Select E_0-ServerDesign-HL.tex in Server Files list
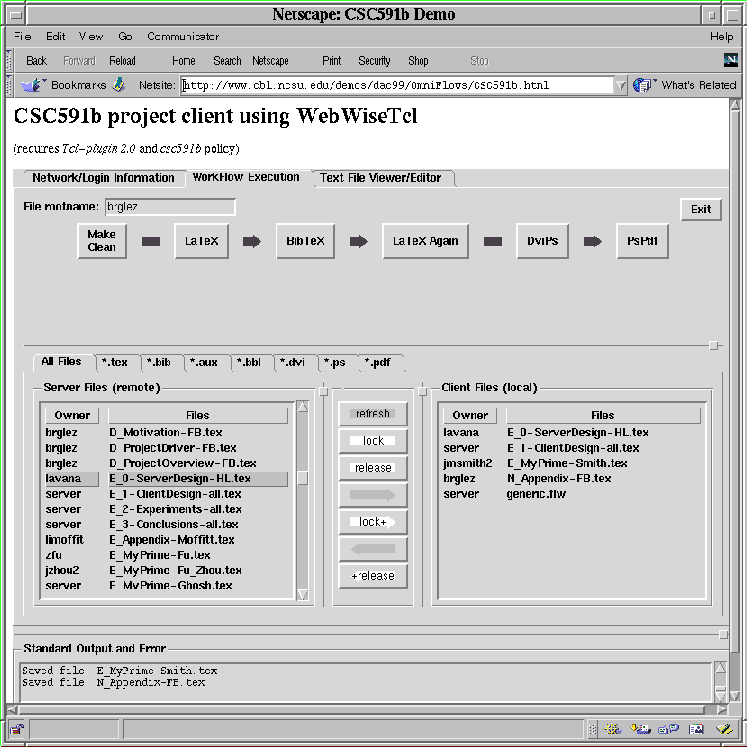 pos(180,479)
